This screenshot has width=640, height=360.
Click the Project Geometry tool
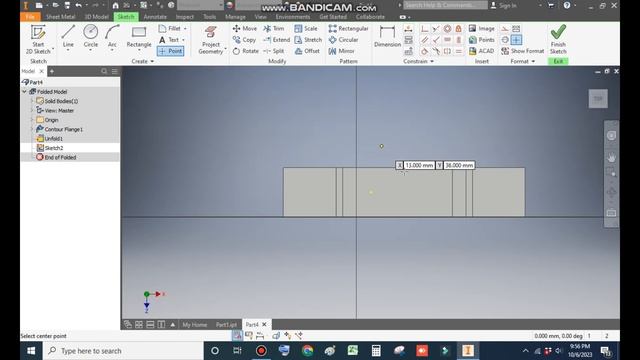[x=211, y=40]
